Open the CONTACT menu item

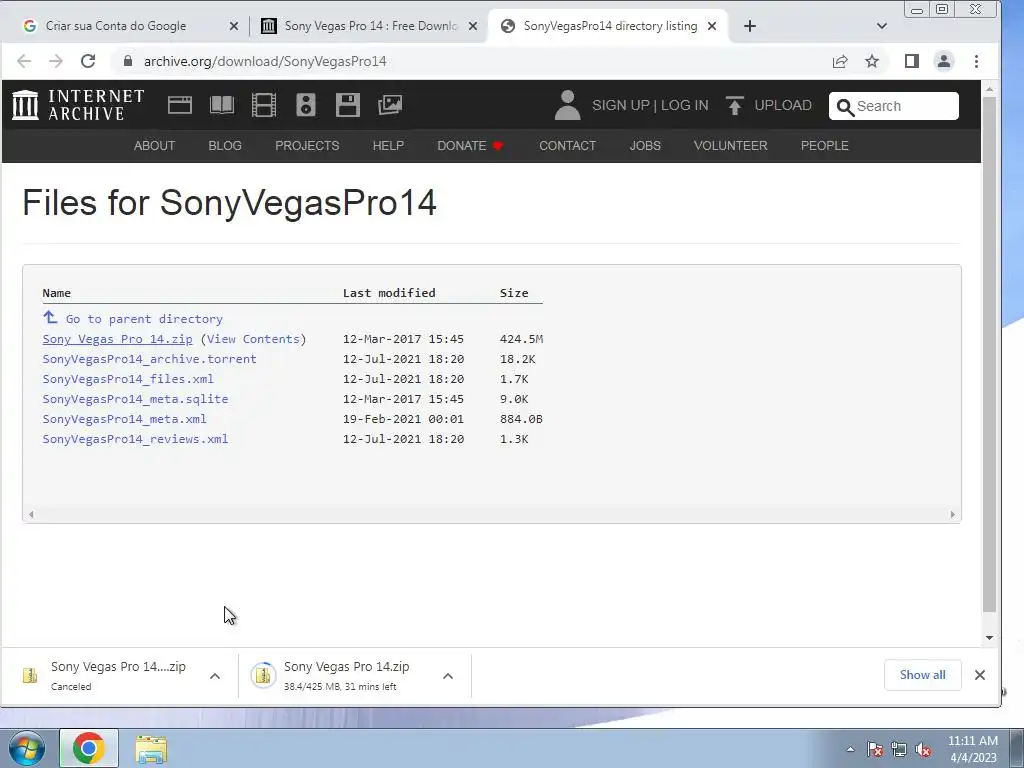tap(568, 146)
